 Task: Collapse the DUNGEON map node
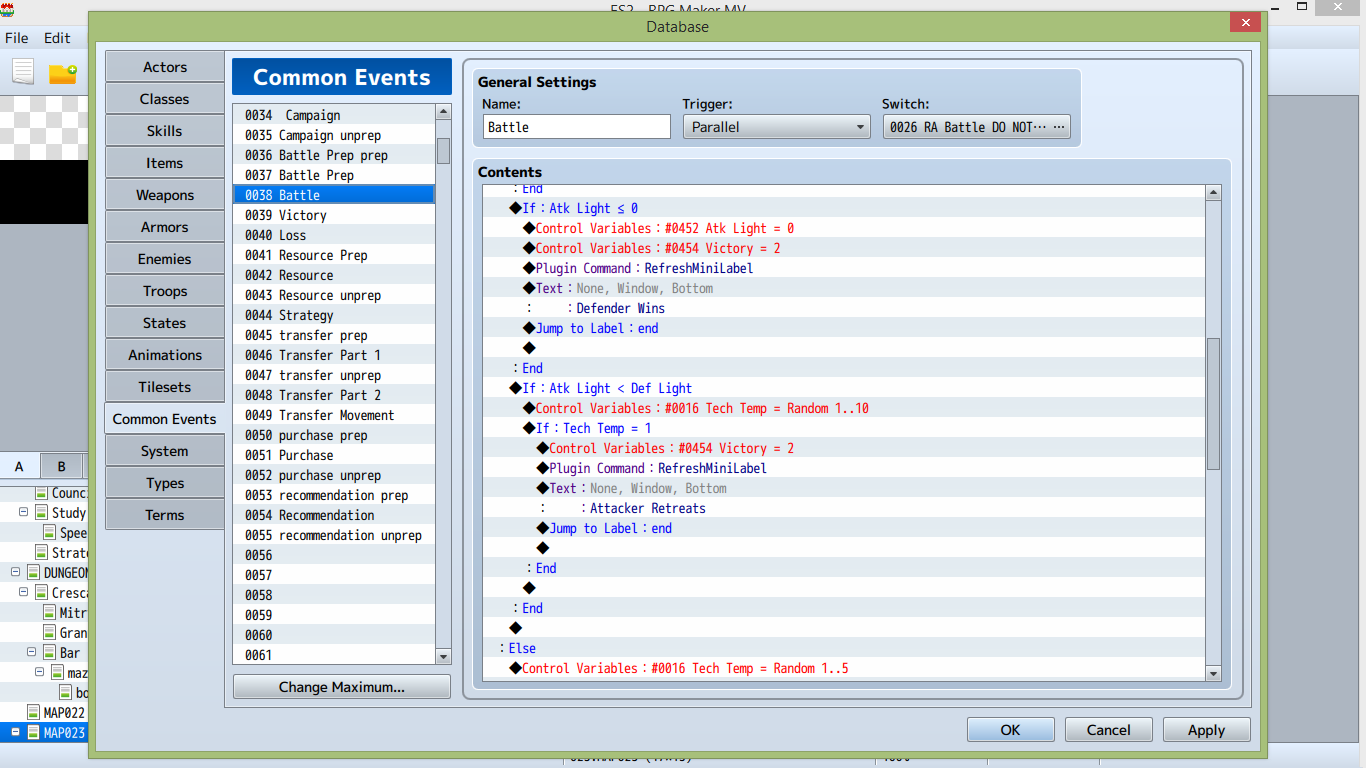pos(15,573)
